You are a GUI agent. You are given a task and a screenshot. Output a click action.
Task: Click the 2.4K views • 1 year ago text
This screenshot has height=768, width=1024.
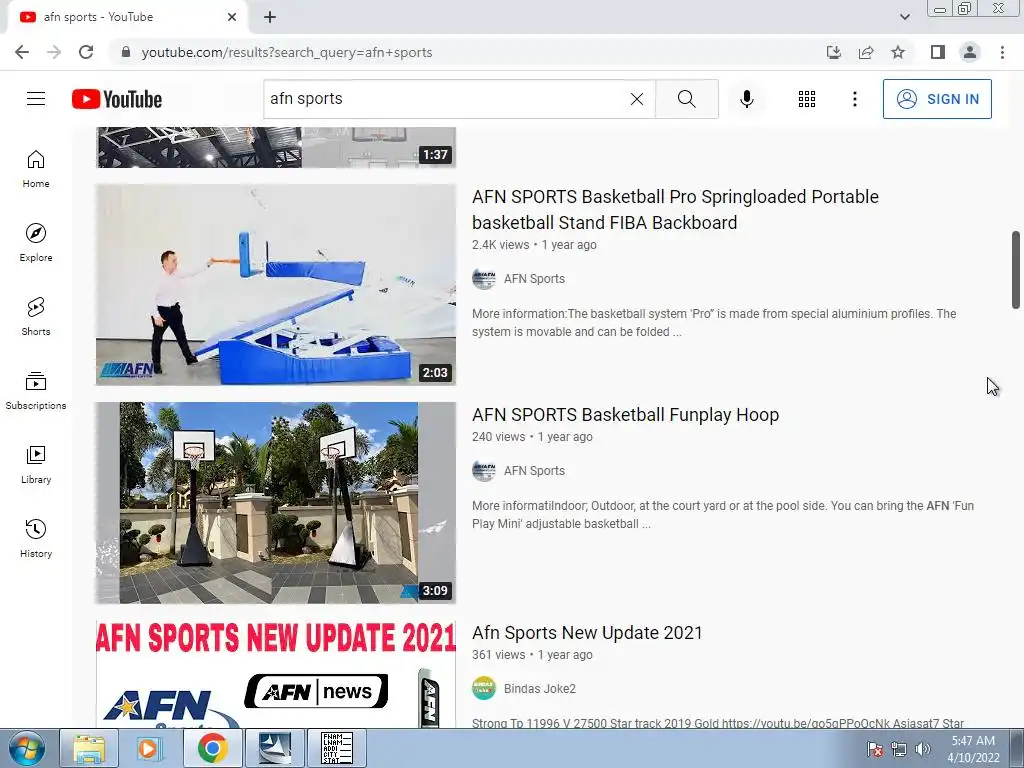coord(534,245)
